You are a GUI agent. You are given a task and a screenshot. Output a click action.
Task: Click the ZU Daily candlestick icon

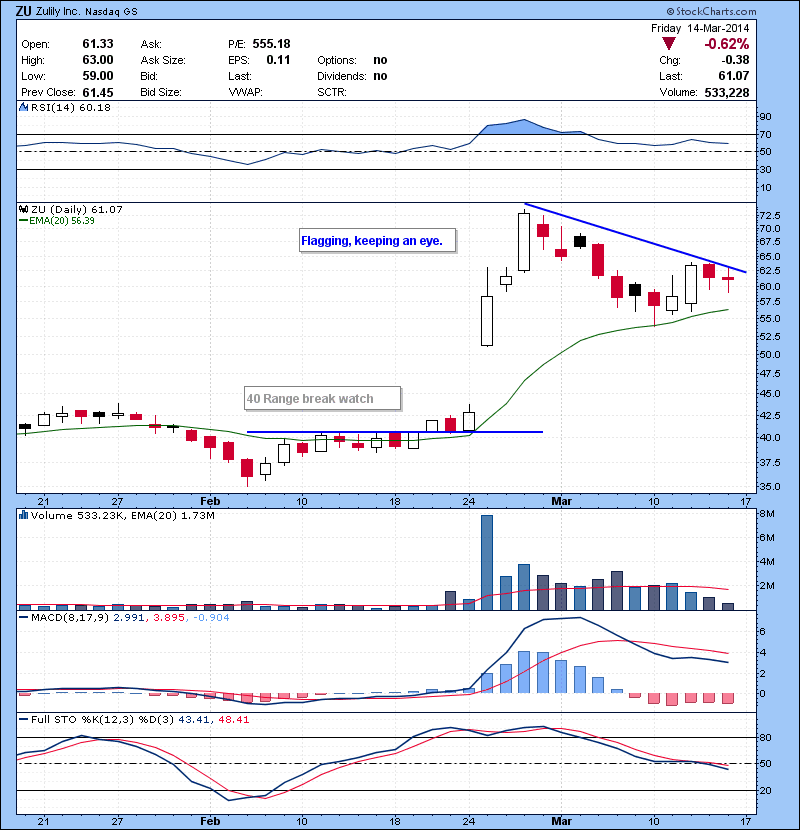click(23, 209)
